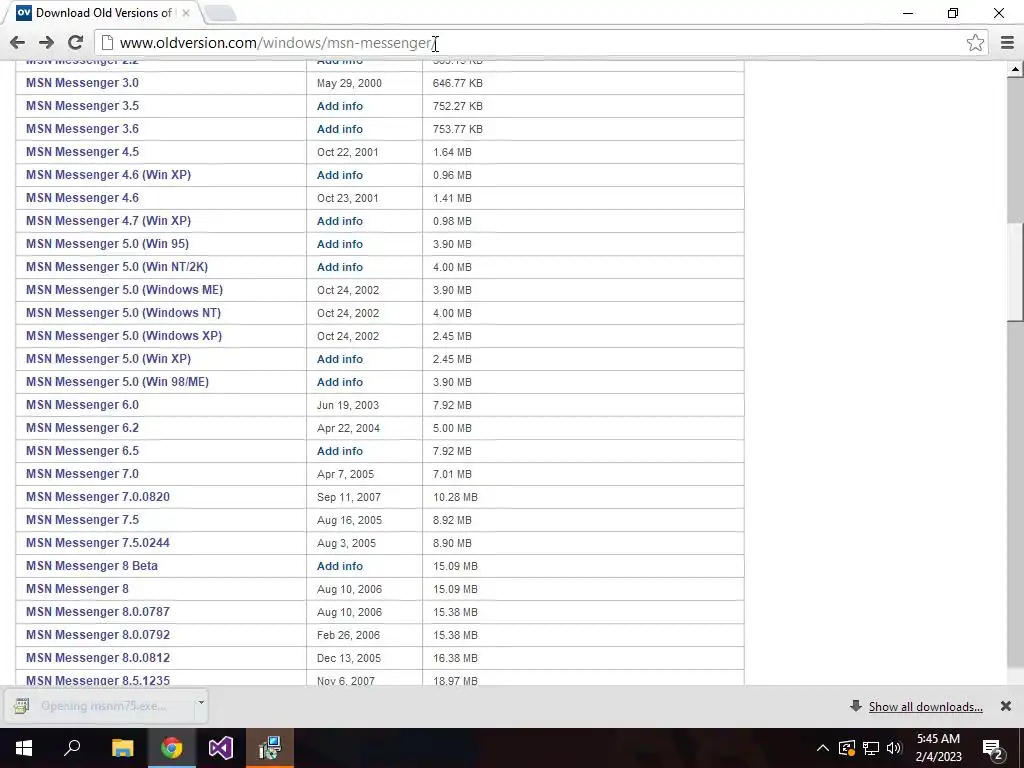This screenshot has height=768, width=1024.
Task: Show hidden system tray icons
Action: coord(823,748)
